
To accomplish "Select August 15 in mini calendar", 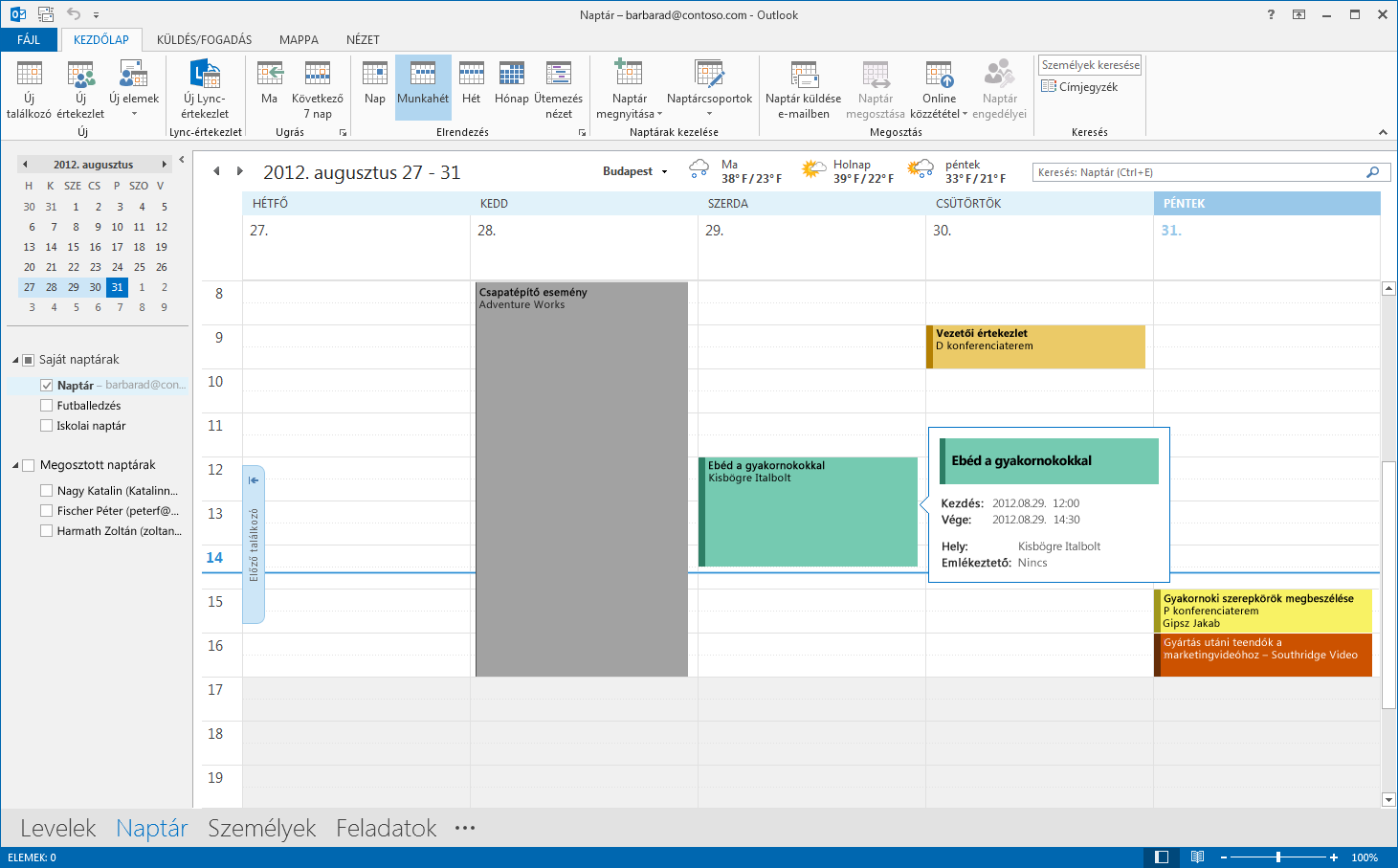I will (x=73, y=247).
